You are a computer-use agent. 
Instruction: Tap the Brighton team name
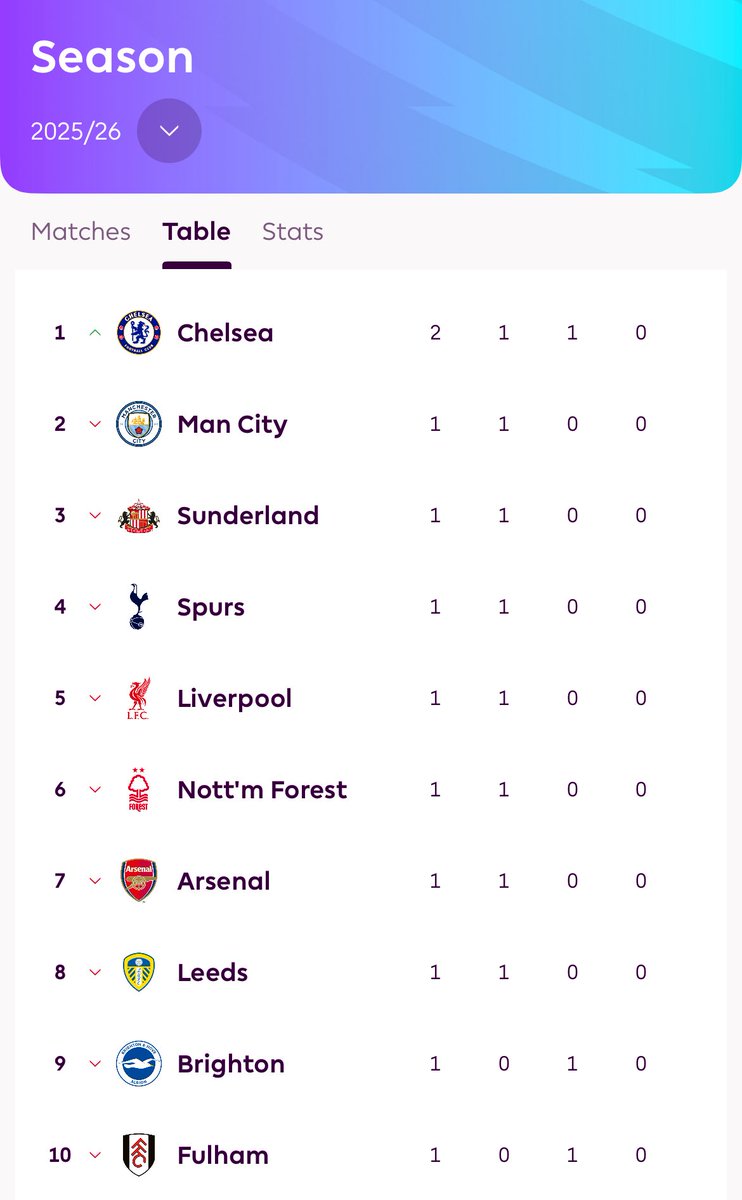[231, 1064]
